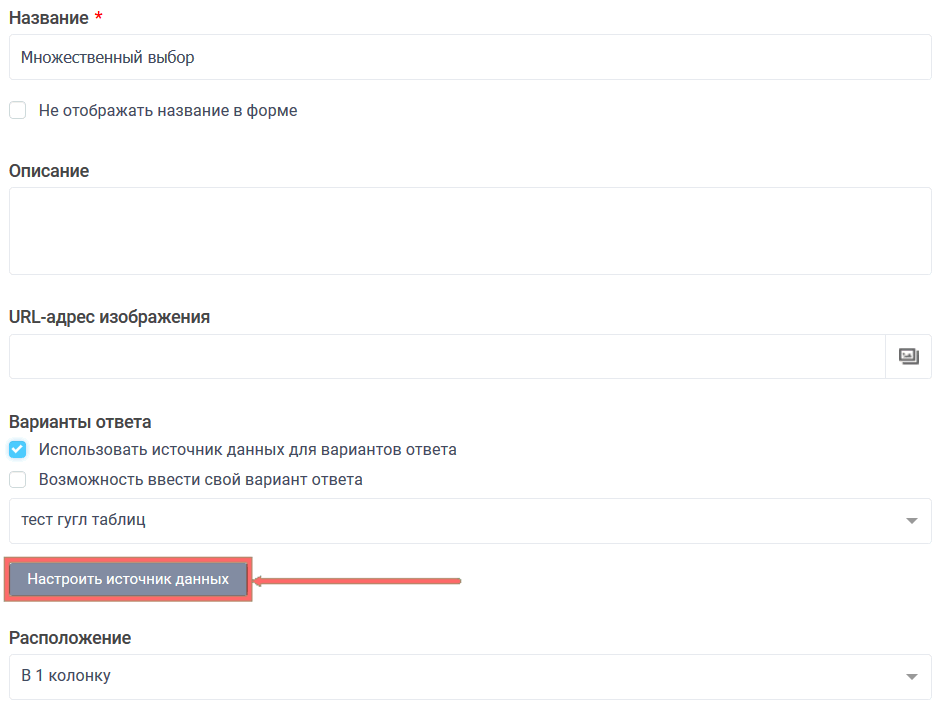Open the image picker beside URL field

tap(908, 356)
